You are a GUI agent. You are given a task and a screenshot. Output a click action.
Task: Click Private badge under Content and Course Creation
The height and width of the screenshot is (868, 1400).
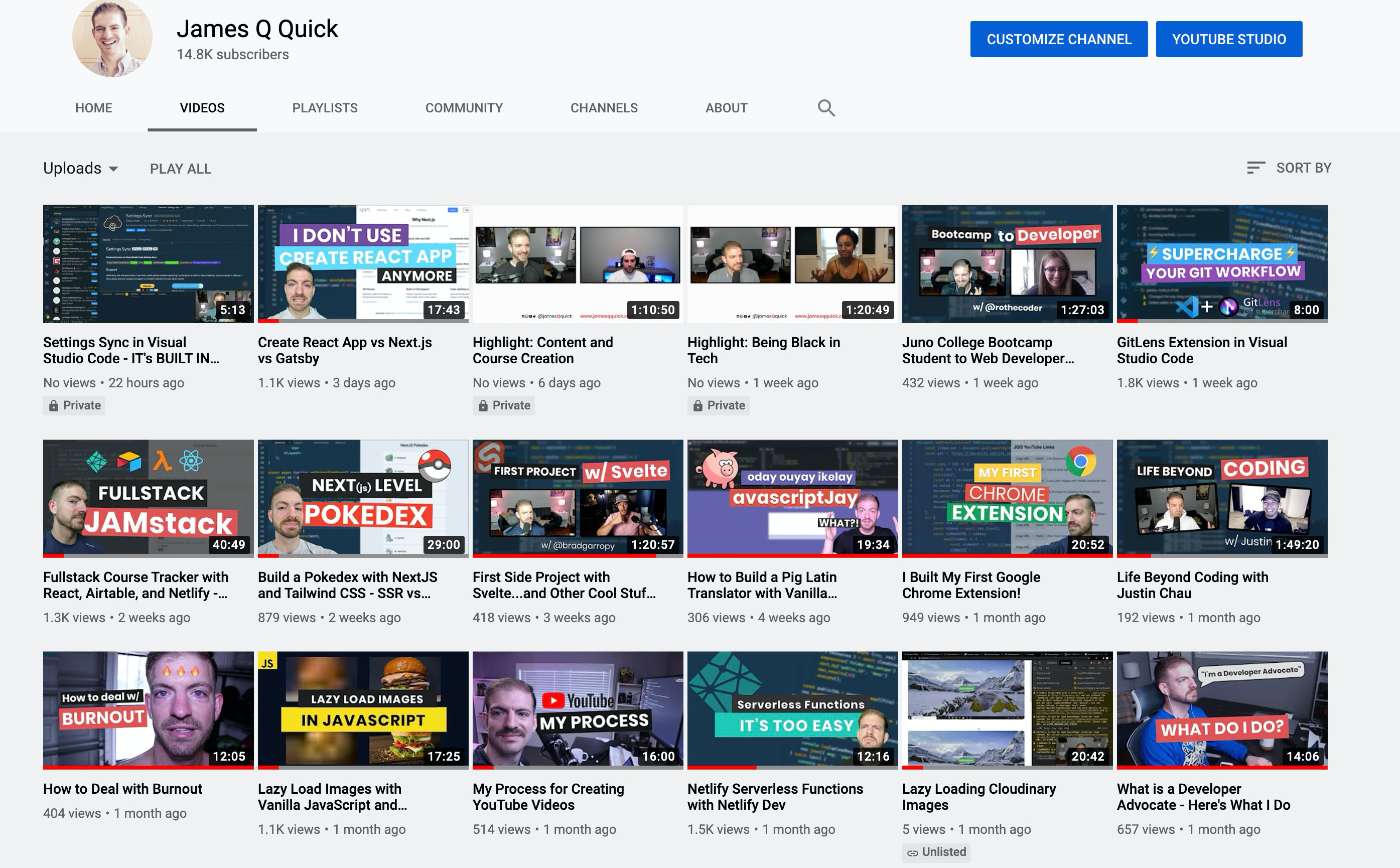point(503,405)
